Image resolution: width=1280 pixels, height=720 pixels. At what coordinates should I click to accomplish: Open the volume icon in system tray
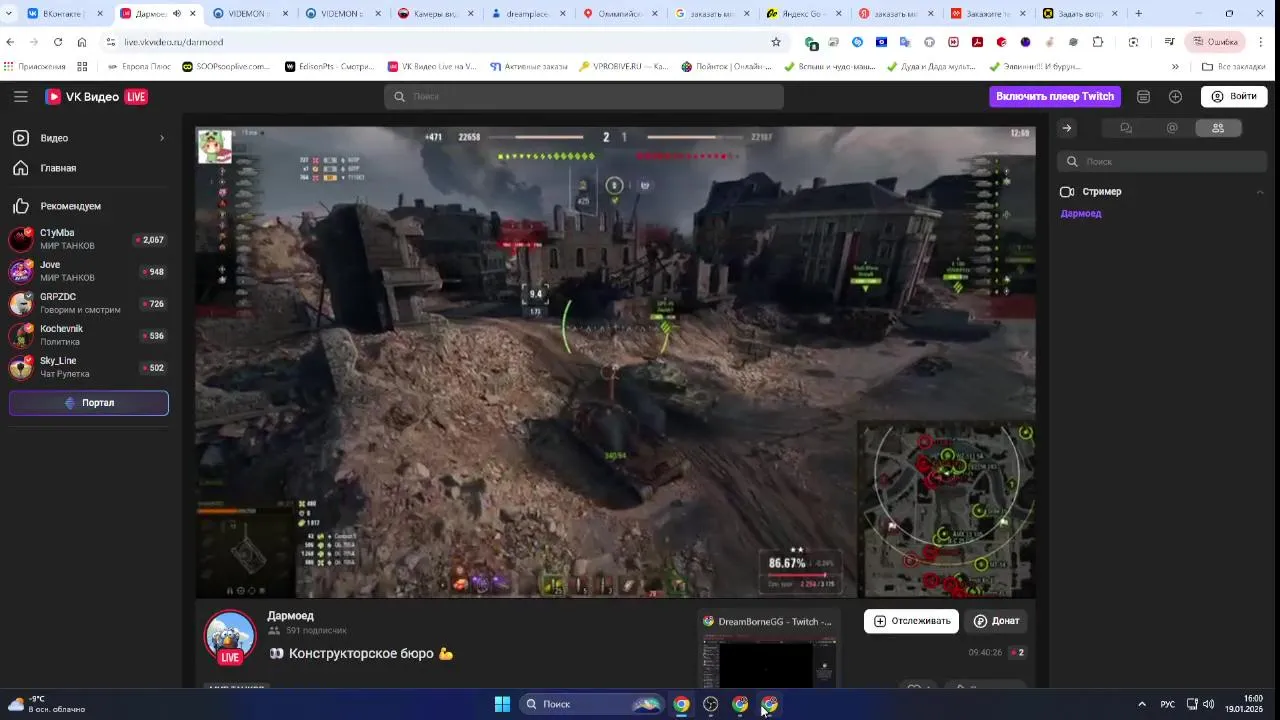click(1209, 704)
